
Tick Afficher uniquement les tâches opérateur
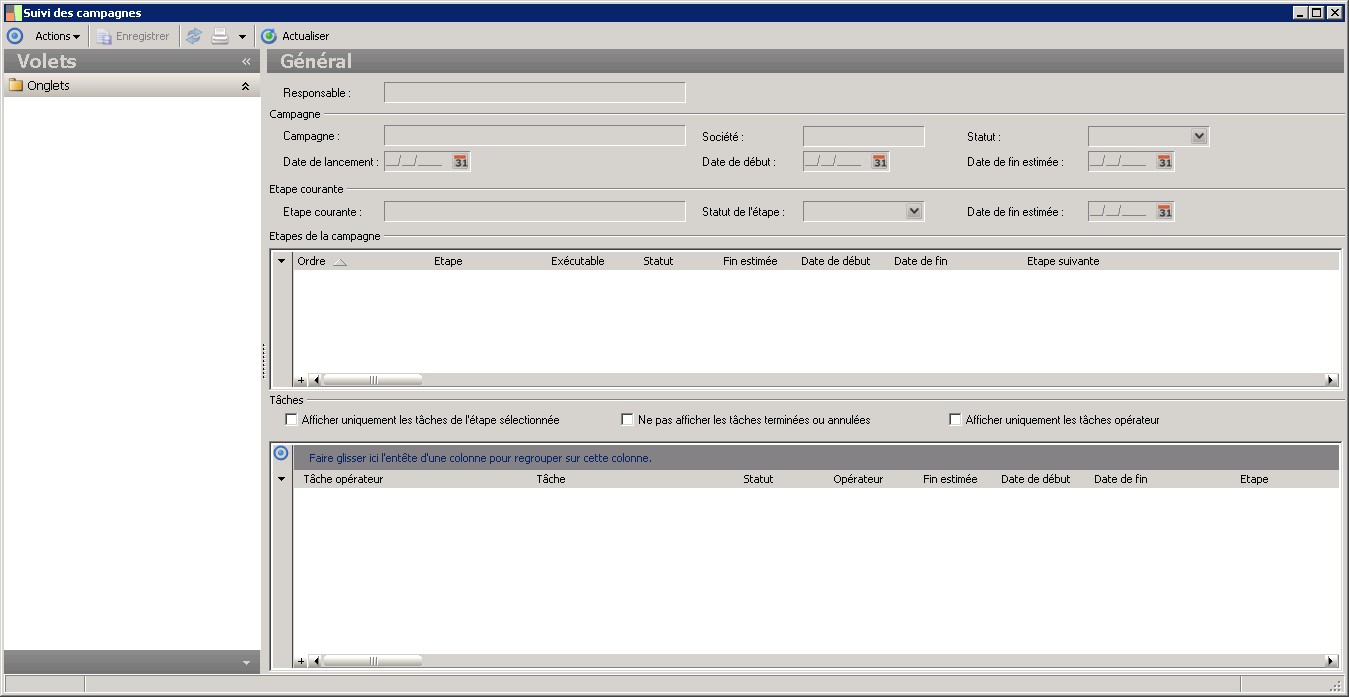[x=955, y=420]
